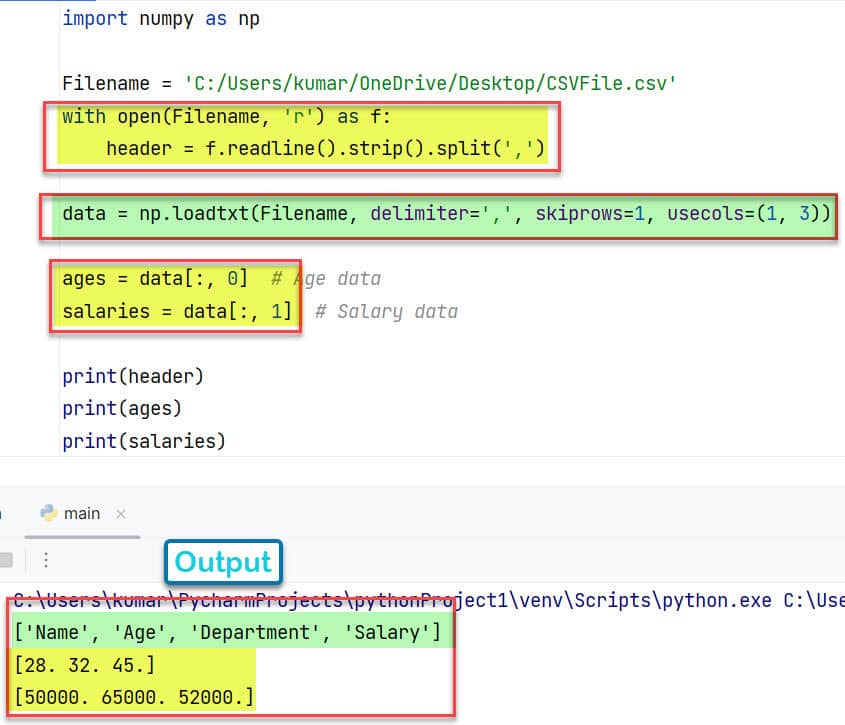Click the tool window stripe icon at far left
The width and height of the screenshot is (845, 725).
(3, 513)
